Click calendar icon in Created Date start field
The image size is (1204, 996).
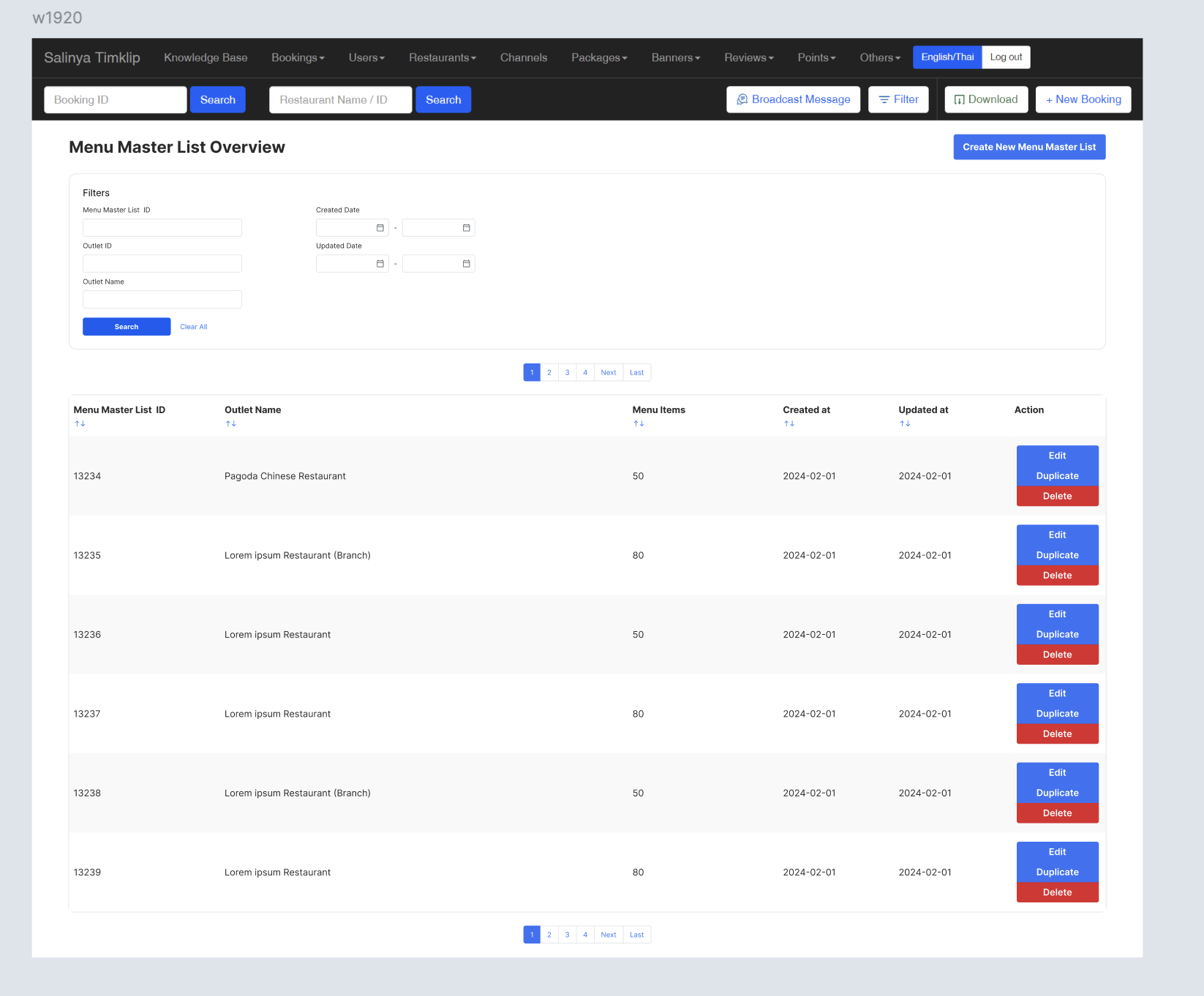click(380, 228)
